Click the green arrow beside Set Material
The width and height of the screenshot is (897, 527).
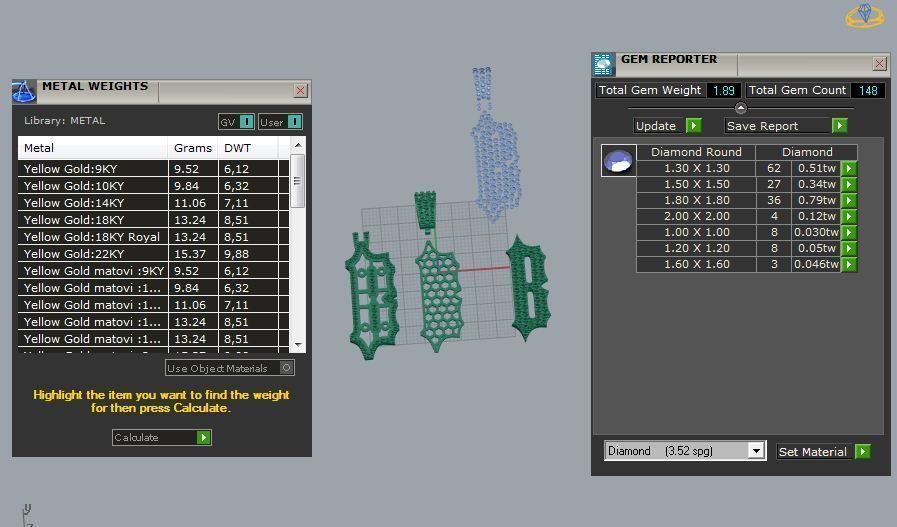[x=863, y=451]
